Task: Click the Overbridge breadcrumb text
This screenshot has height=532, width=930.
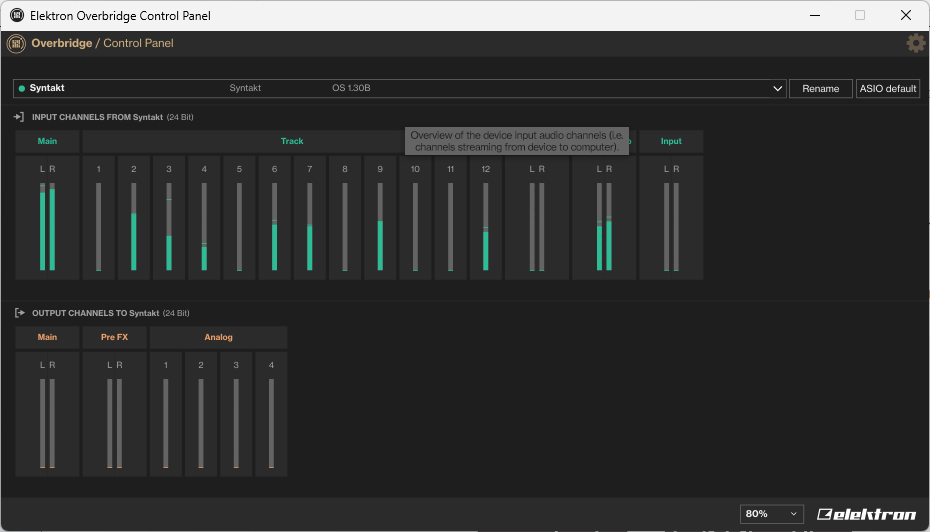Action: 61,43
